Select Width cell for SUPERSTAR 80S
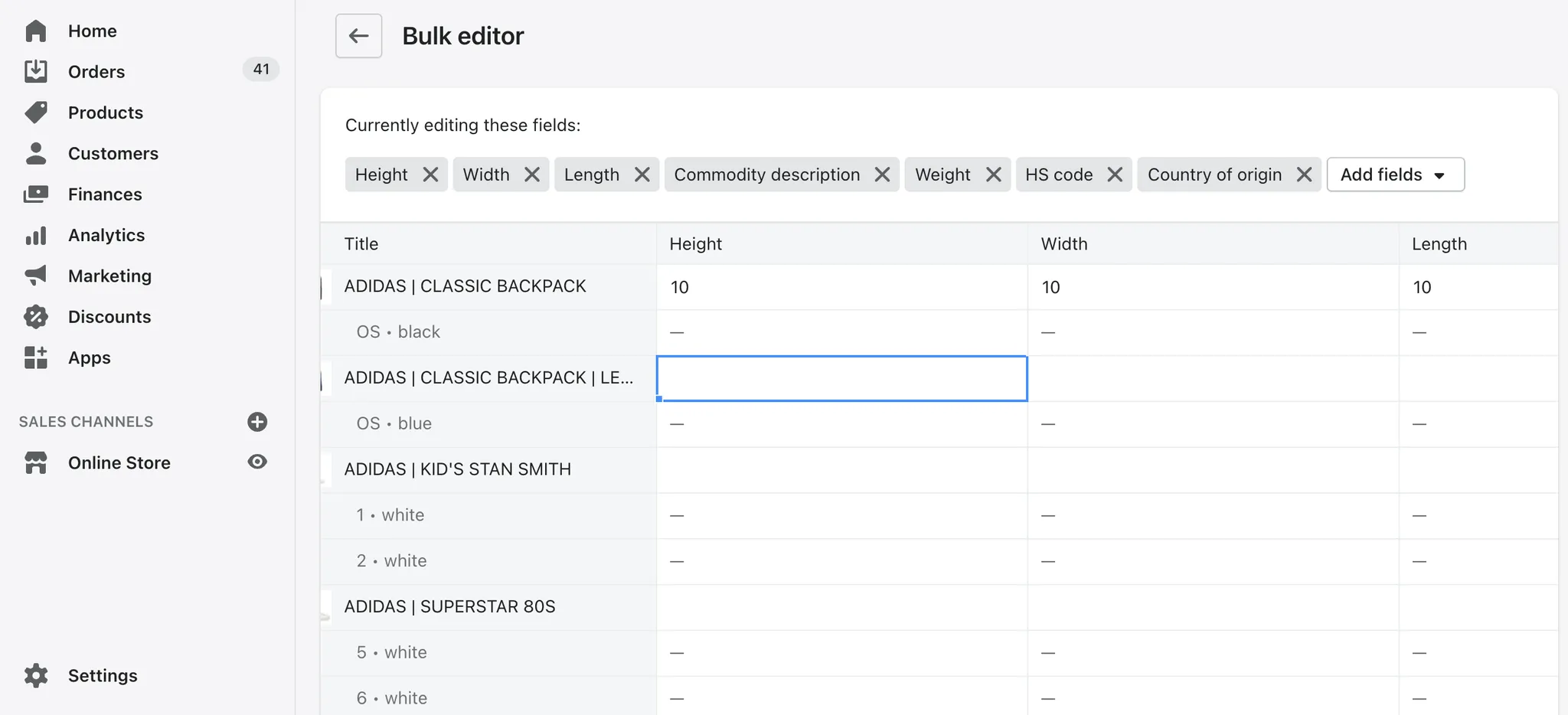This screenshot has height=715, width=1568. click(1213, 607)
